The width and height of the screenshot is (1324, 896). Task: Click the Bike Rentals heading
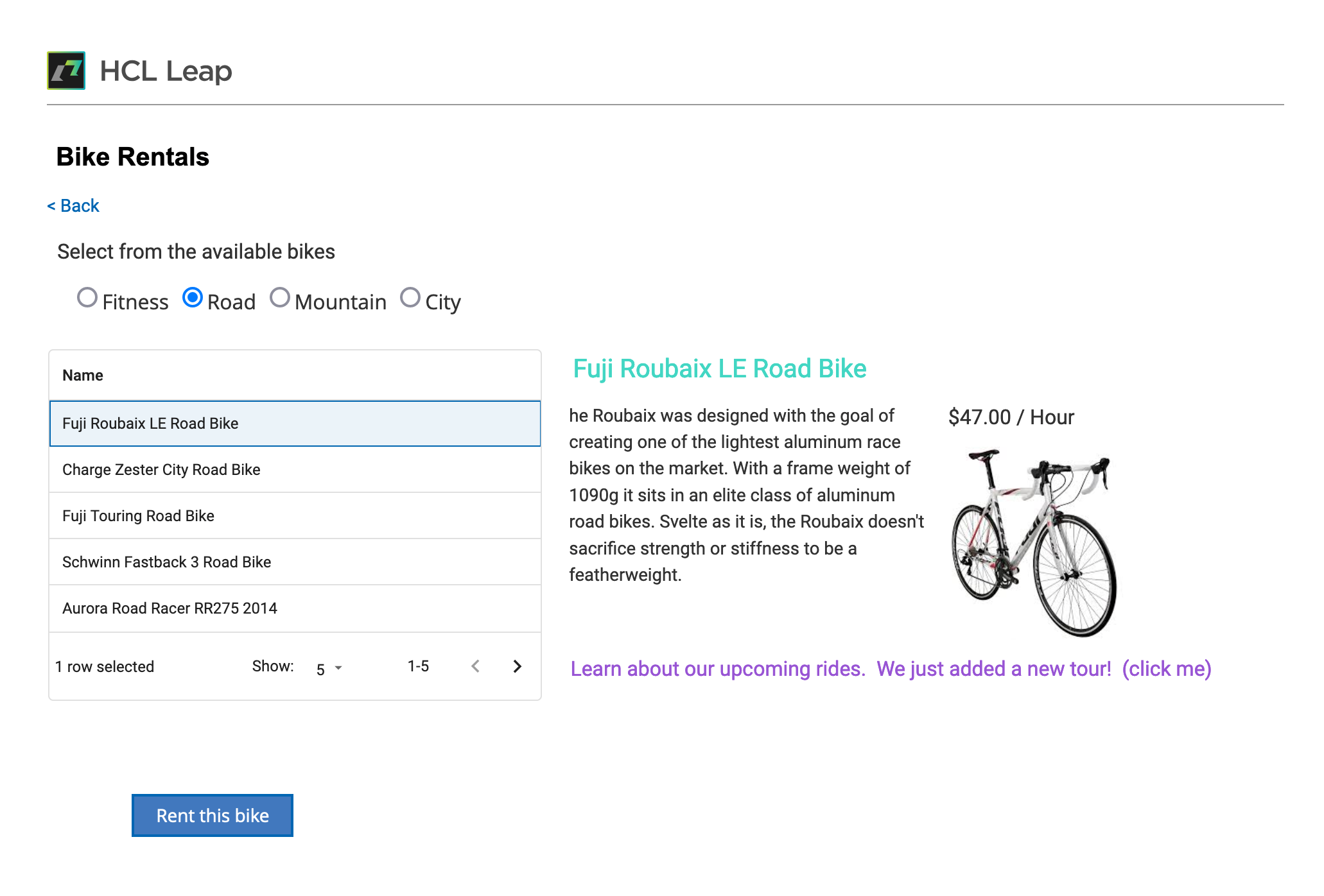(133, 157)
